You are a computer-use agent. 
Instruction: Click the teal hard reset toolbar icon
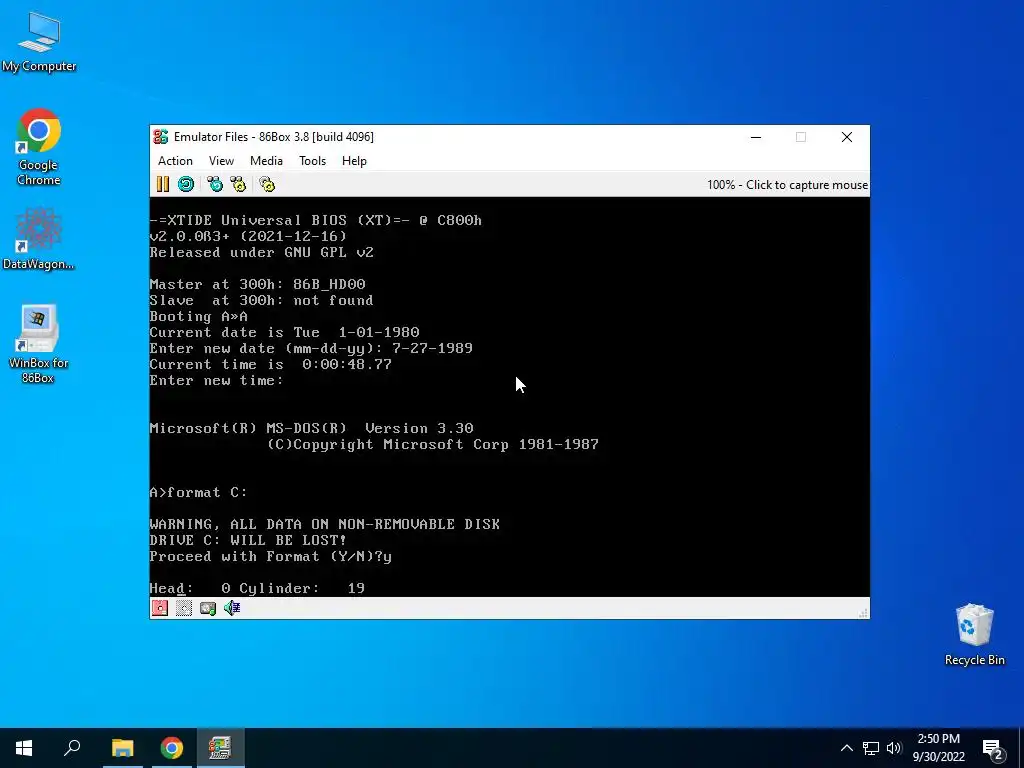[x=186, y=184]
